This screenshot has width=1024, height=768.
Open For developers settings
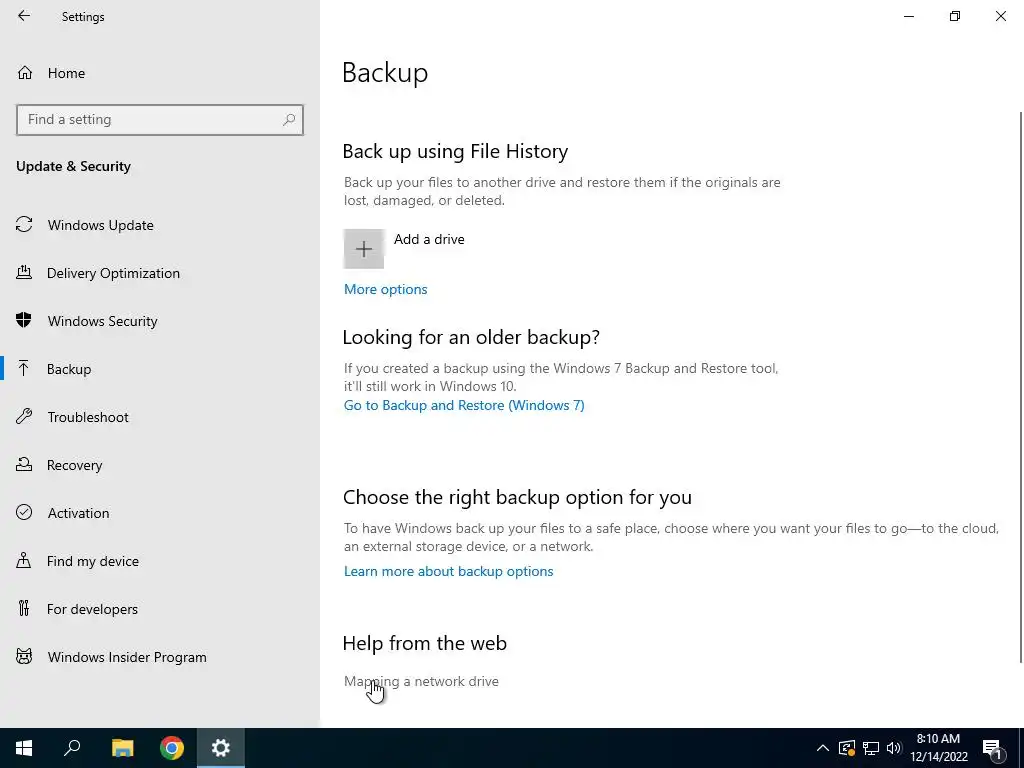point(92,609)
